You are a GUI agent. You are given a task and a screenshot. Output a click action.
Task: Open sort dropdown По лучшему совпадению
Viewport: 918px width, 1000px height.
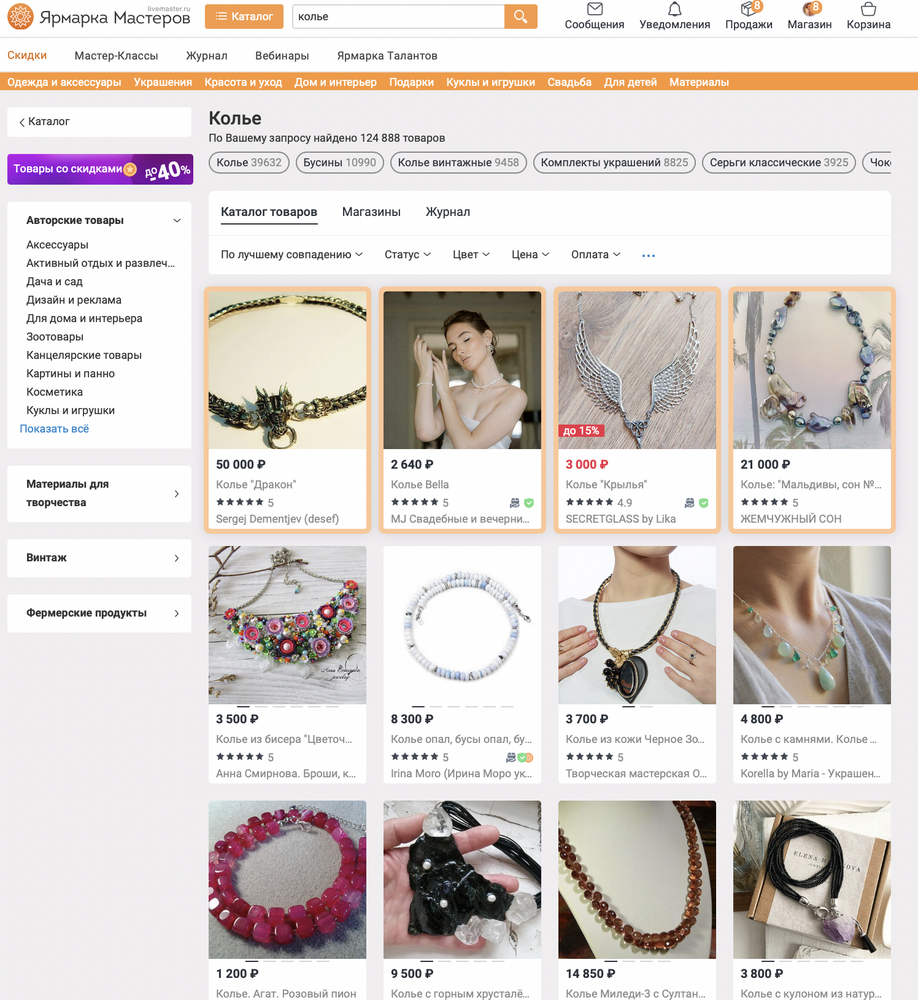click(291, 255)
